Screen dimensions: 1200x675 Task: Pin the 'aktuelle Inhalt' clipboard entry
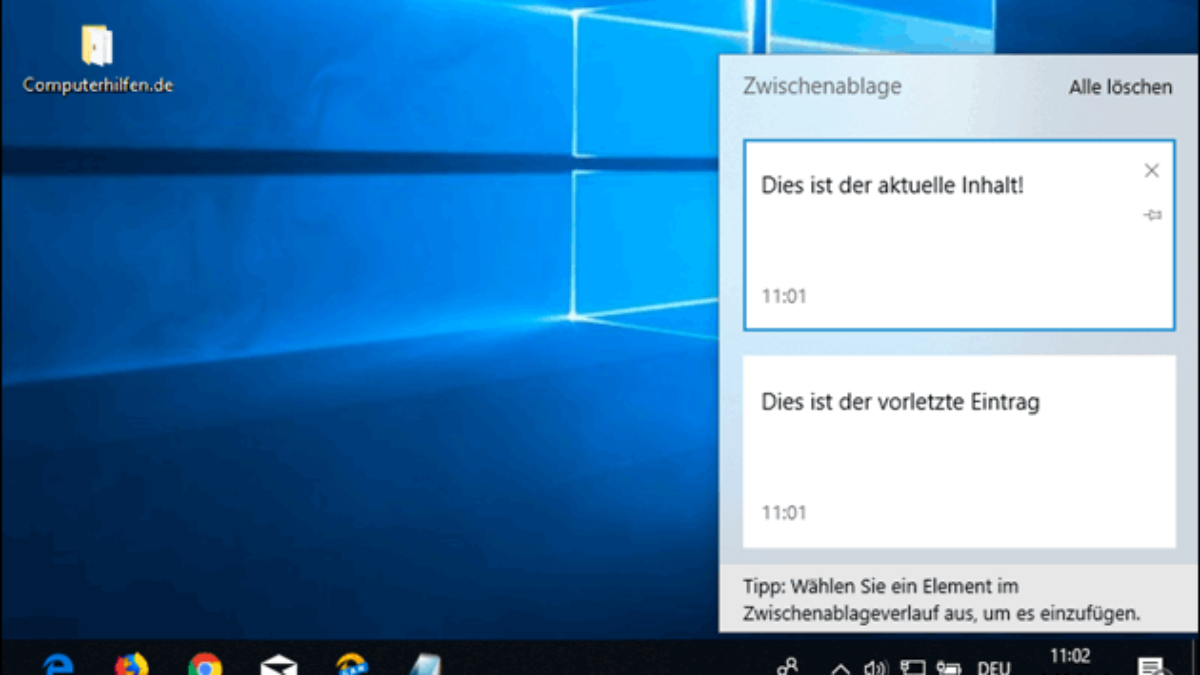pyautogui.click(x=1152, y=215)
